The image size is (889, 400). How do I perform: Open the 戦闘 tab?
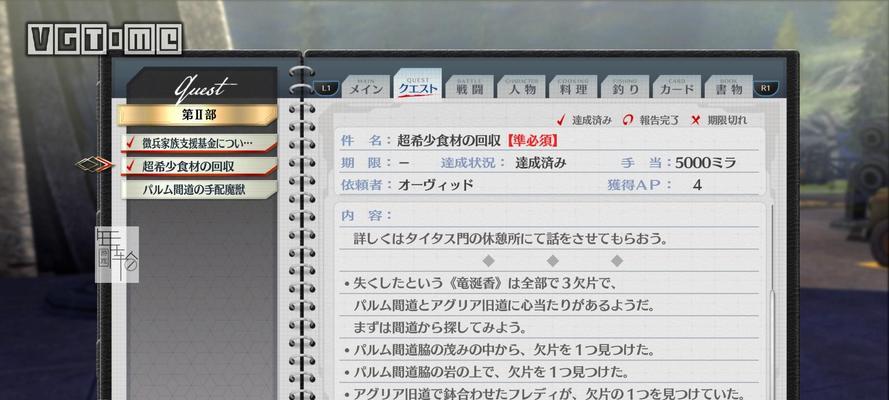pos(469,86)
